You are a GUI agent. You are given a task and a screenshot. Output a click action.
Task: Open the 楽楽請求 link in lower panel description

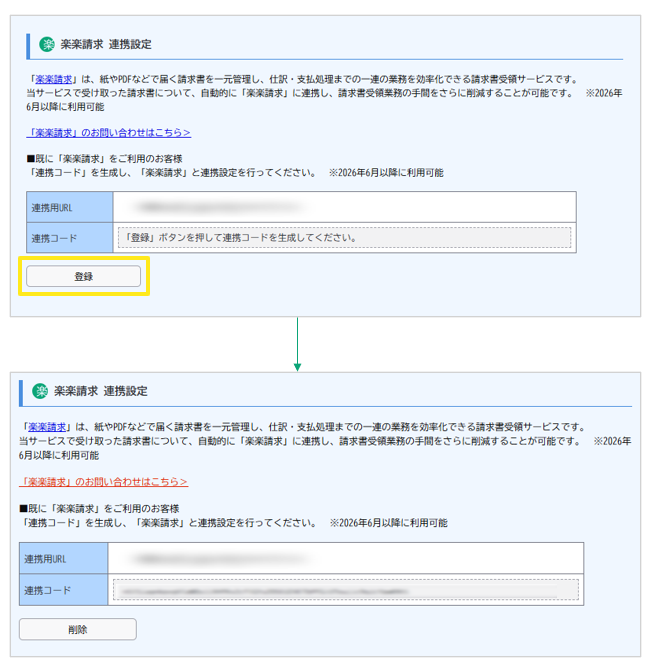click(x=47, y=427)
